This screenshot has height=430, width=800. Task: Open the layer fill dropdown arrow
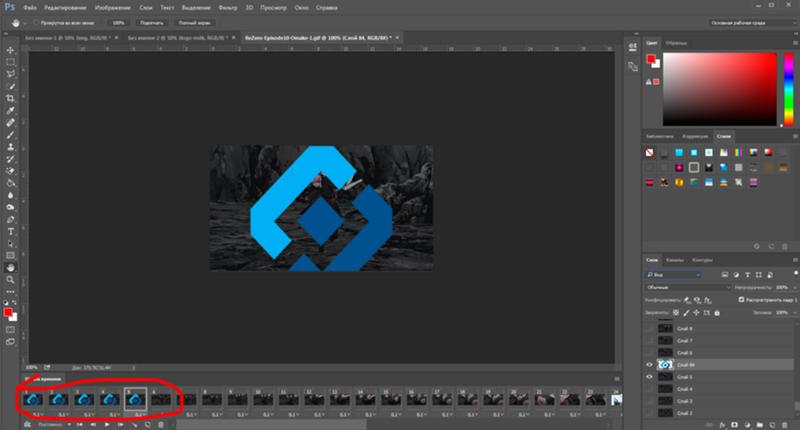(x=793, y=313)
